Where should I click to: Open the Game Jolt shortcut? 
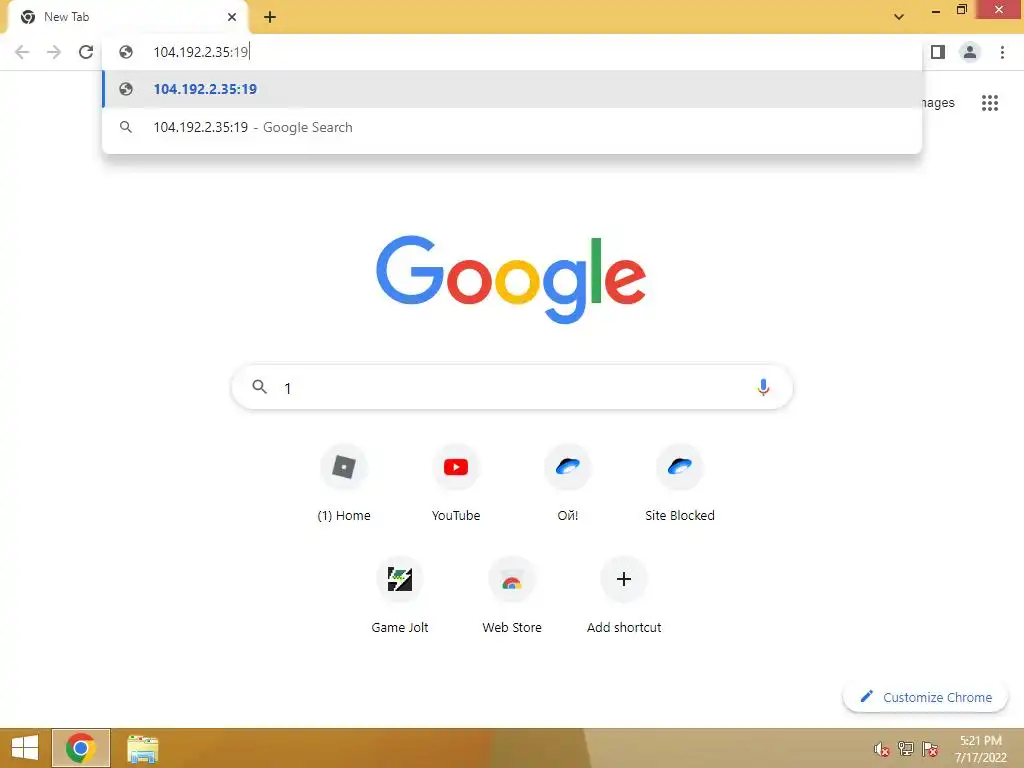400,594
